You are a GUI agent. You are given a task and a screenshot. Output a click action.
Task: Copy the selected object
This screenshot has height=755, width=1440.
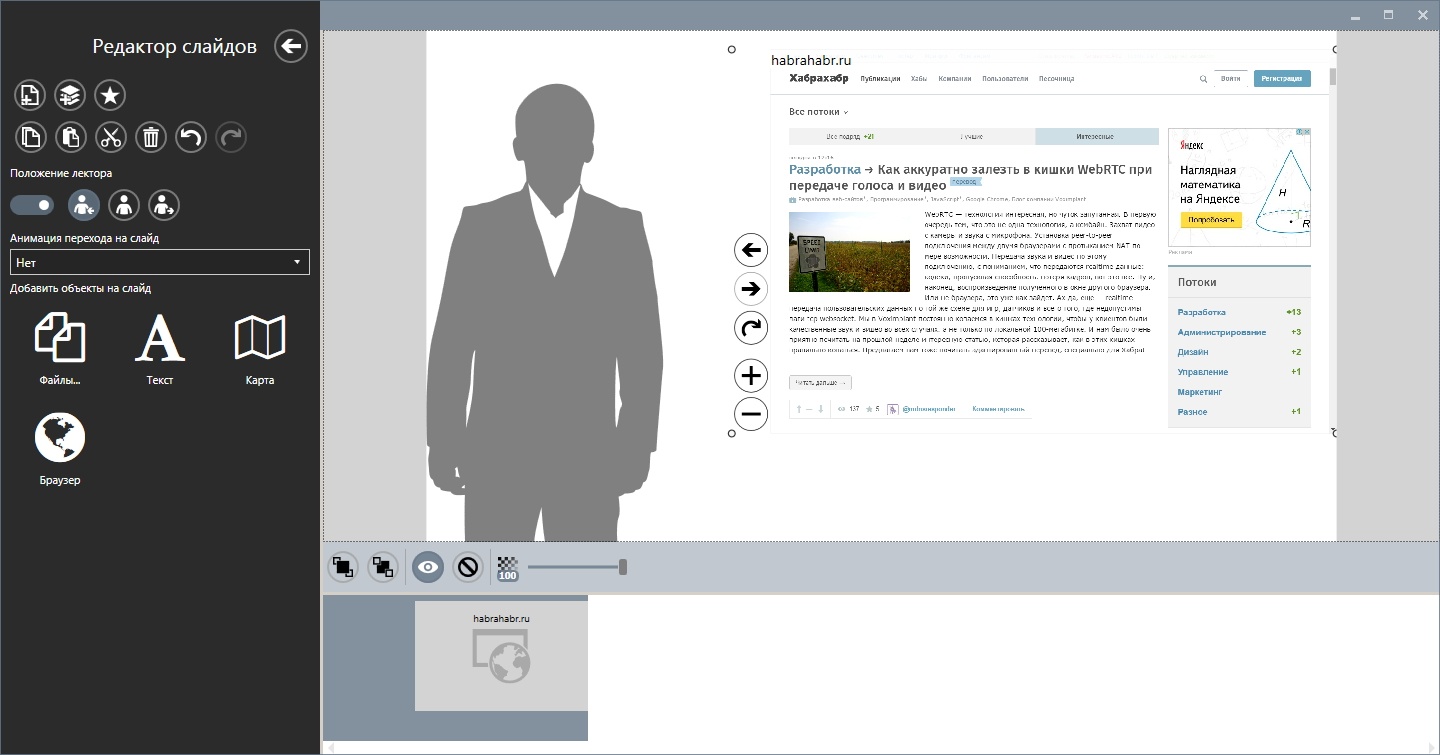pos(30,136)
